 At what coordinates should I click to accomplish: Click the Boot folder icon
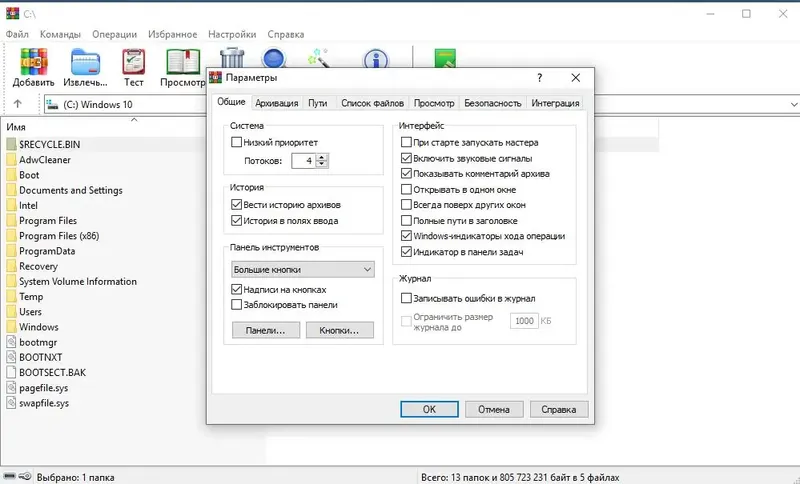(x=12, y=175)
